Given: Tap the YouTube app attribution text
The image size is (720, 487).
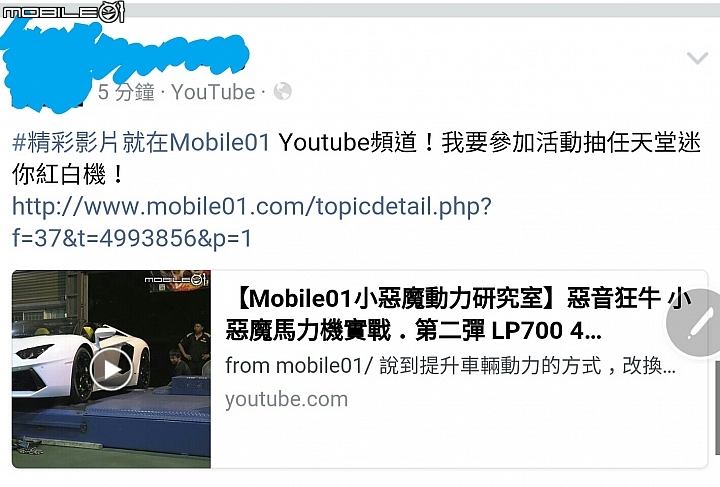Looking at the screenshot, I should tap(214, 92).
